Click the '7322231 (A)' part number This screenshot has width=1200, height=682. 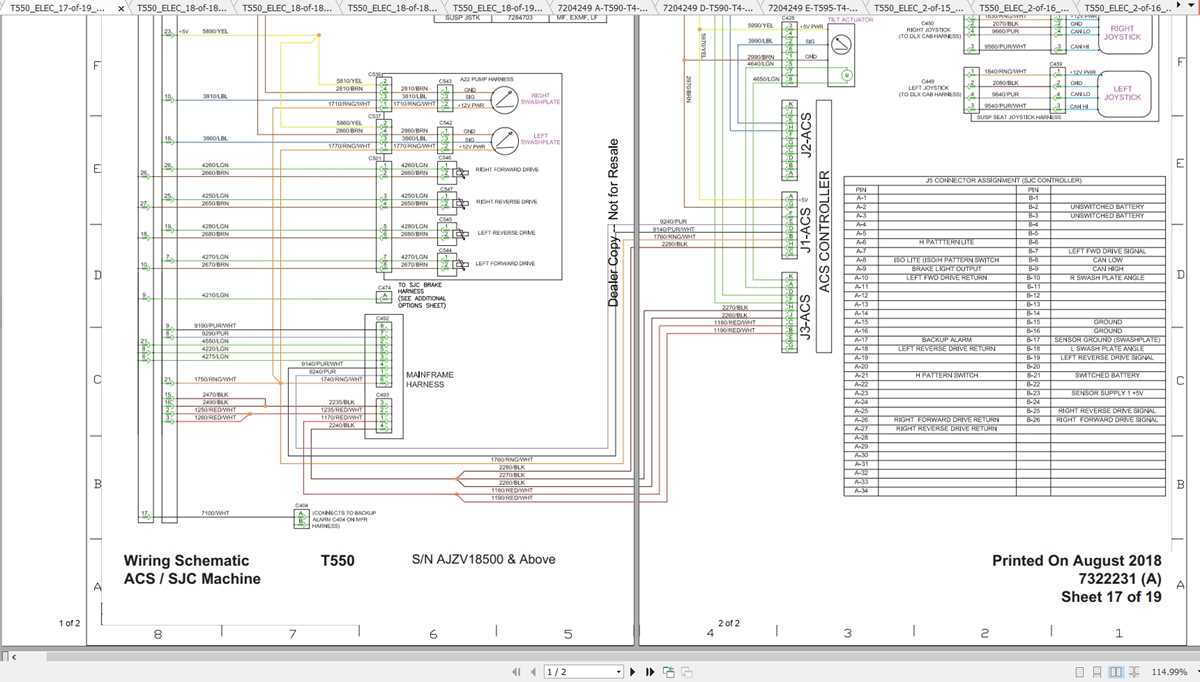click(x=1120, y=579)
